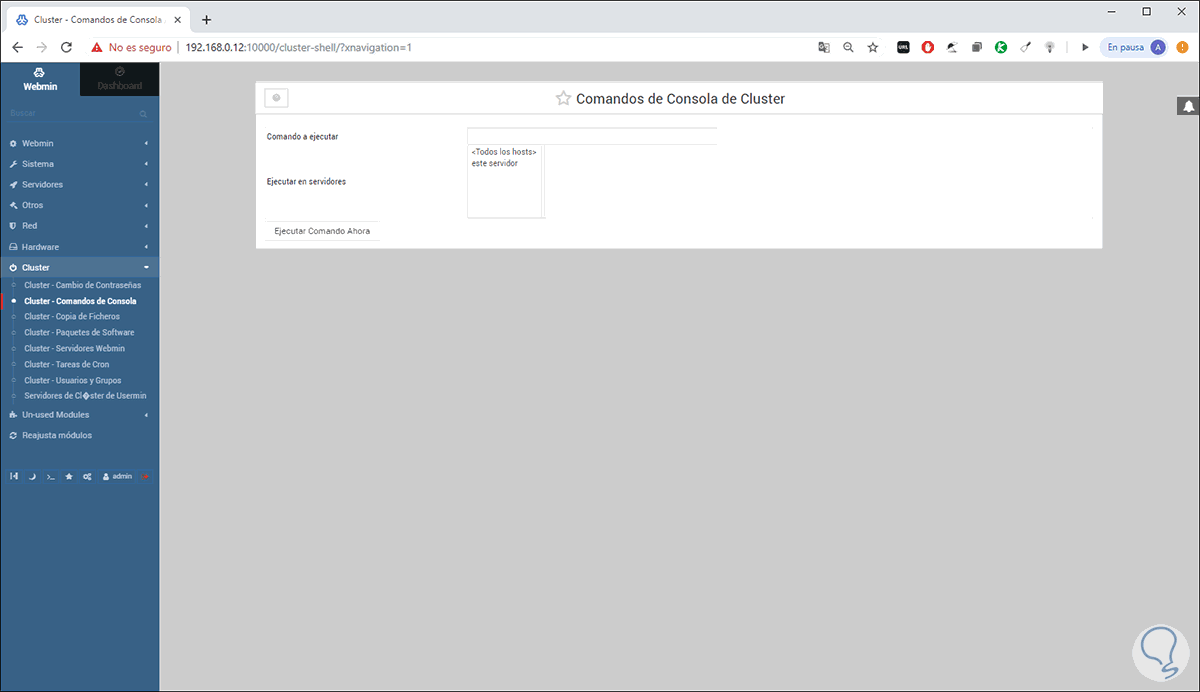1200x692 pixels.
Task: Expand the Hardware menu category
Action: point(79,247)
